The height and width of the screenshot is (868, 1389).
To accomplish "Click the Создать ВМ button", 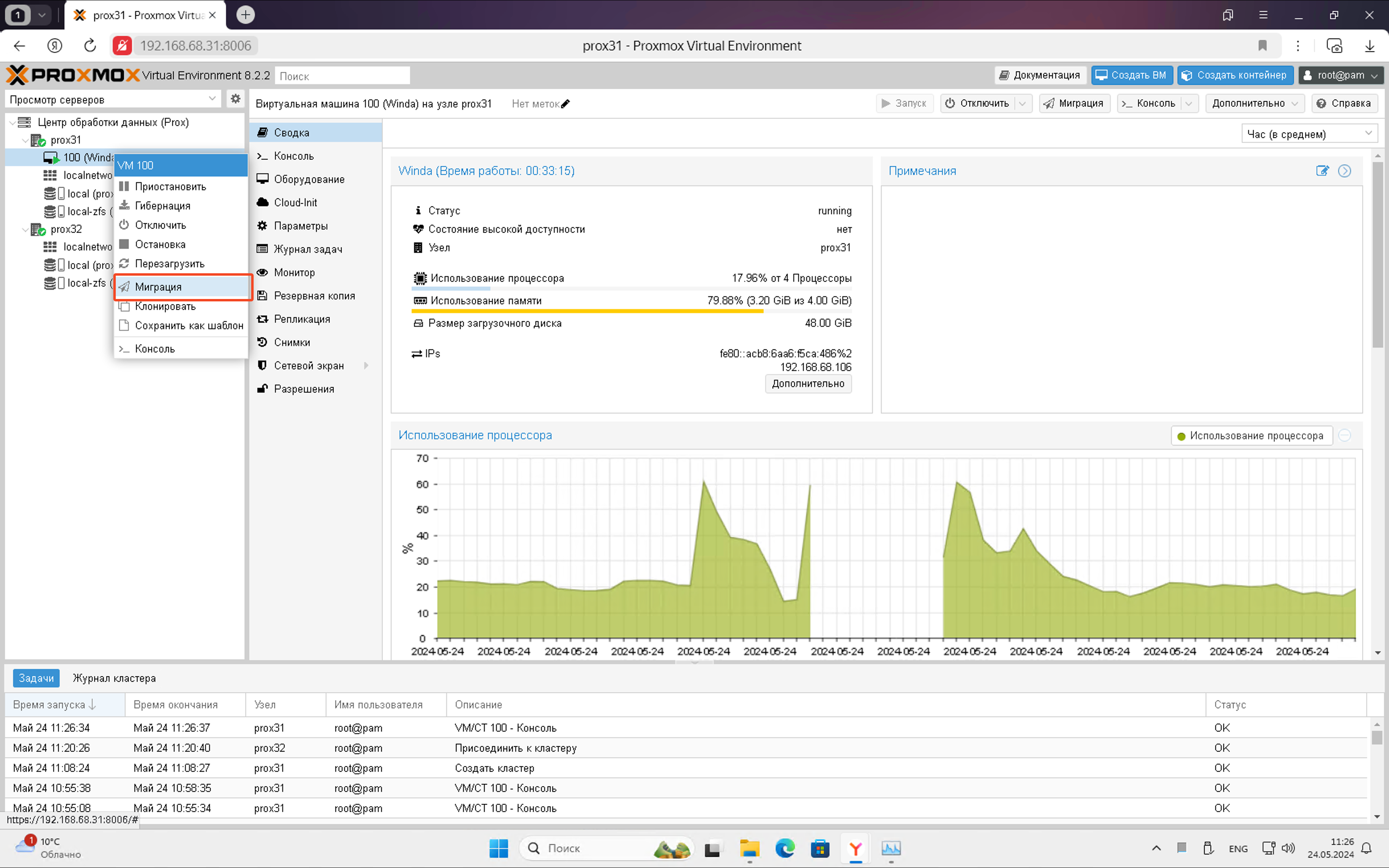I will 1131,75.
